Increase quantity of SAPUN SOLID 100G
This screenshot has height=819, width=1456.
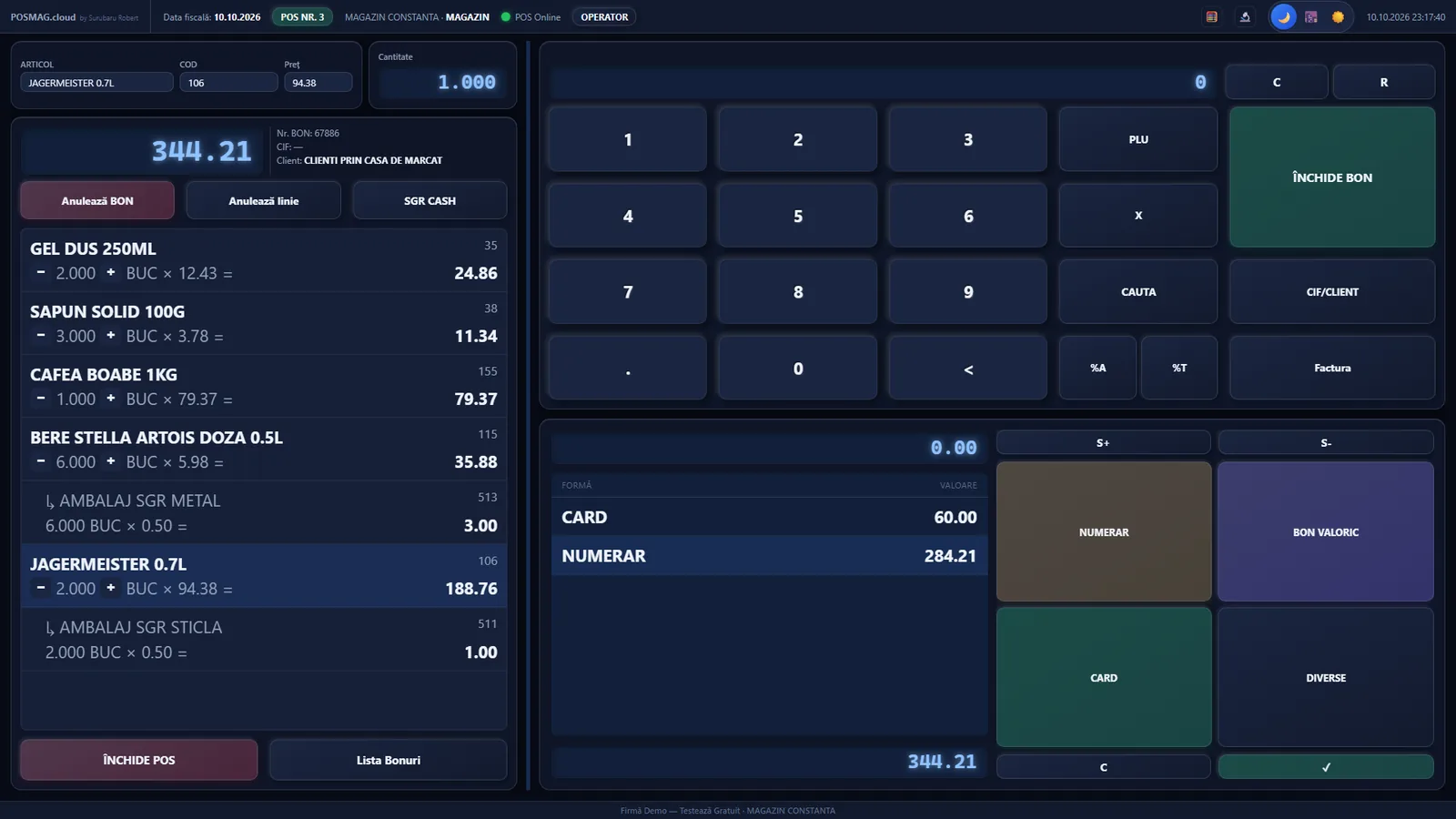[111, 336]
